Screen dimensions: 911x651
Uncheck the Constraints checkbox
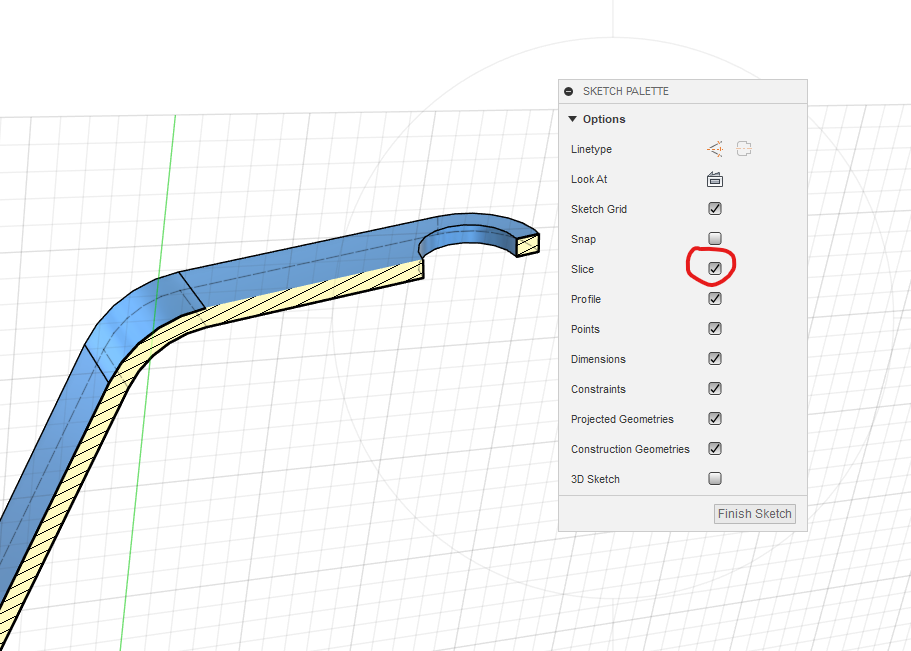[x=715, y=389]
